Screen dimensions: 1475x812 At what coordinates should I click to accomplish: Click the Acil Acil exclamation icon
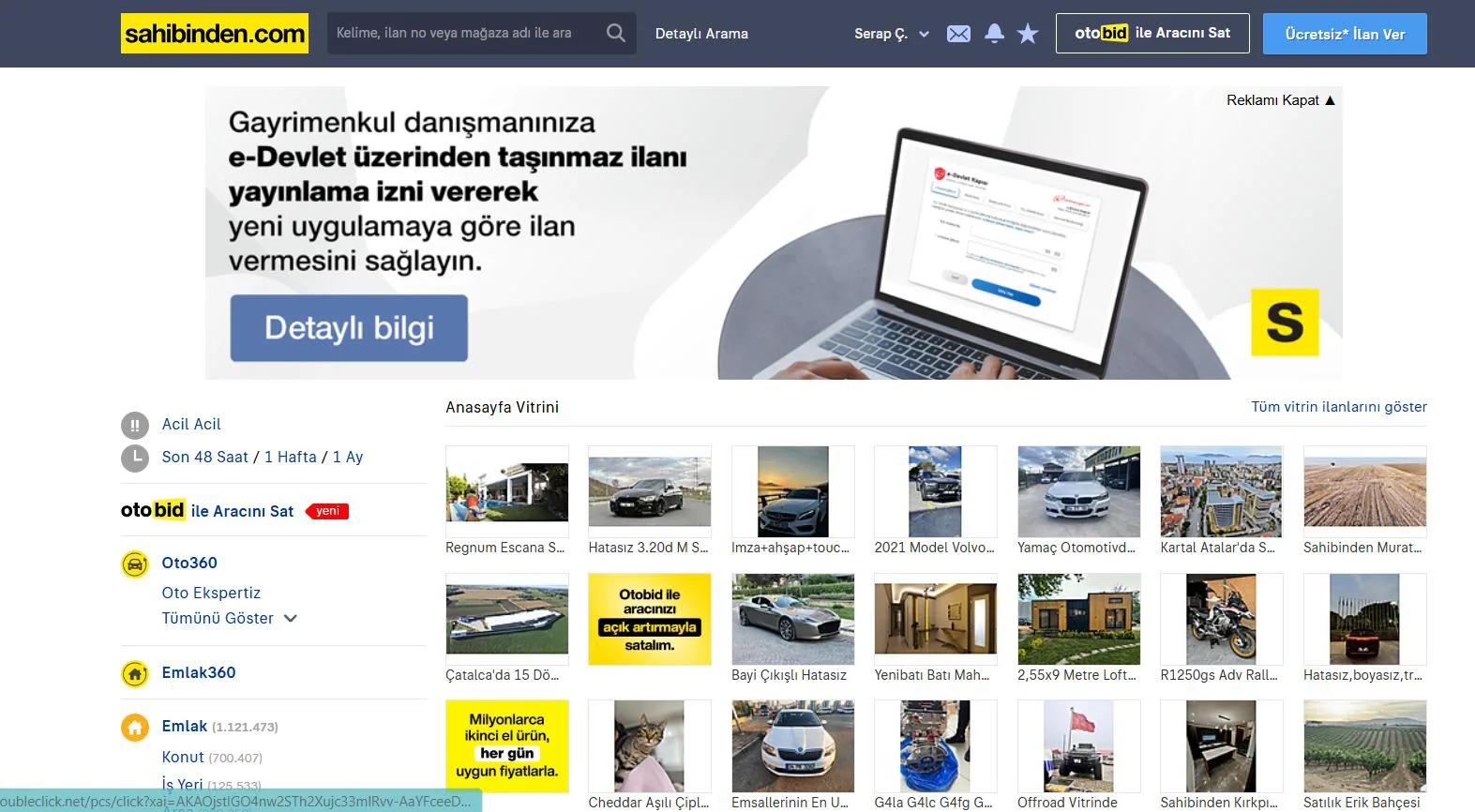click(x=135, y=426)
